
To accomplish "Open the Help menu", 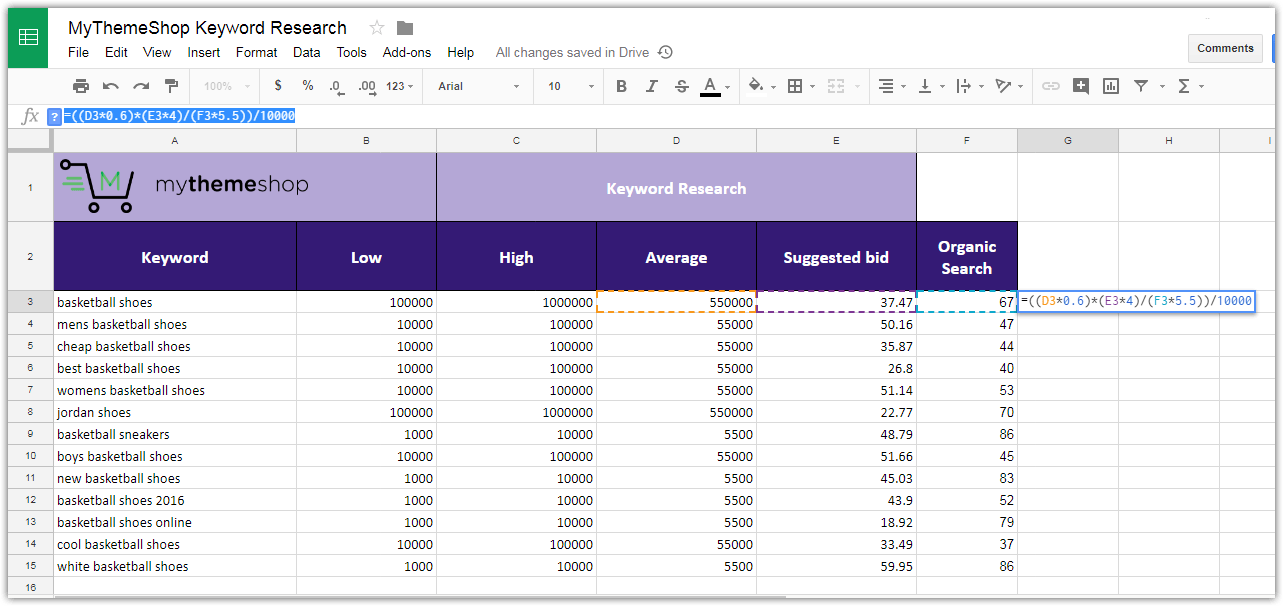I will pos(461,52).
